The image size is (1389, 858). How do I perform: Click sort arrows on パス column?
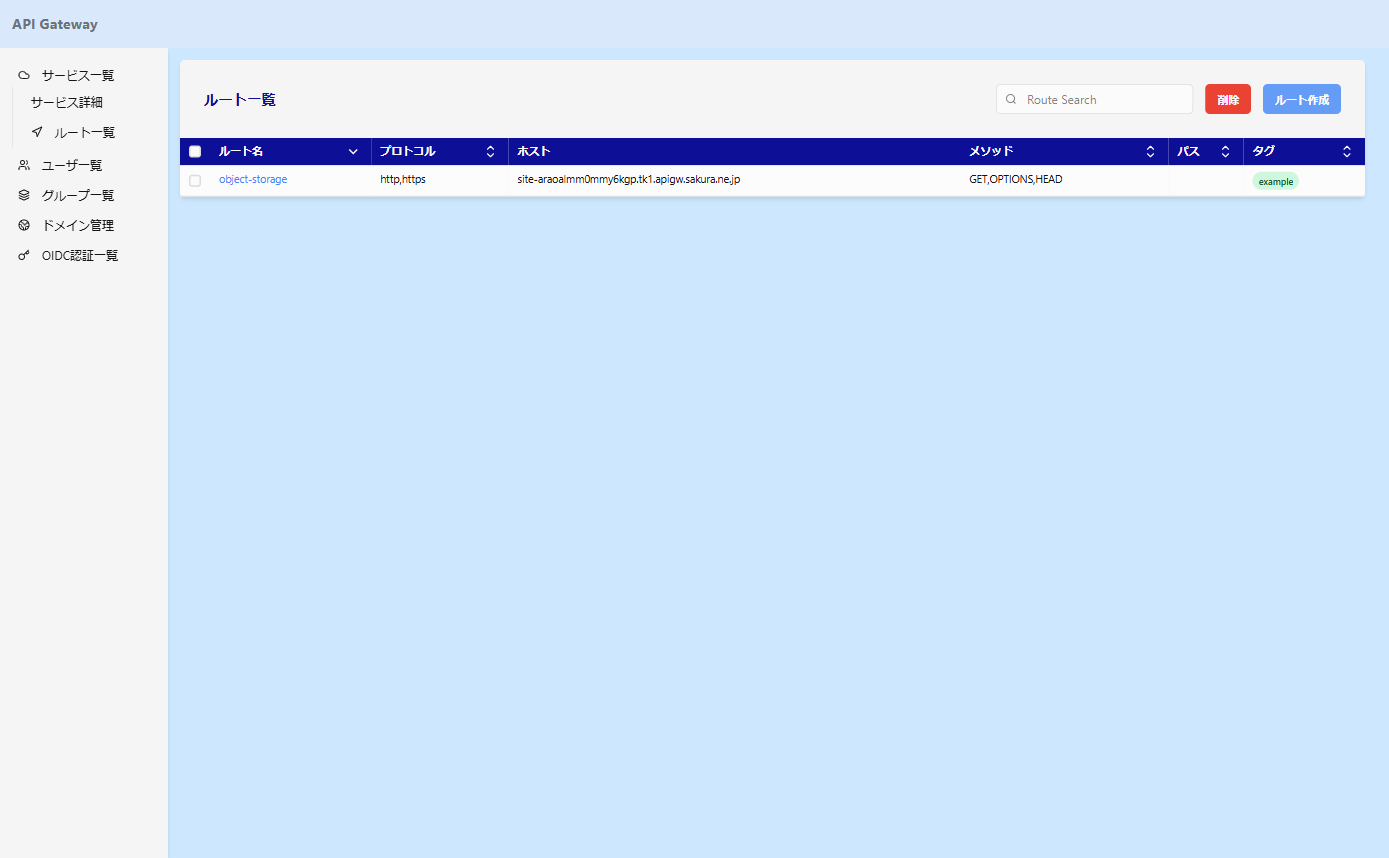click(x=1225, y=152)
